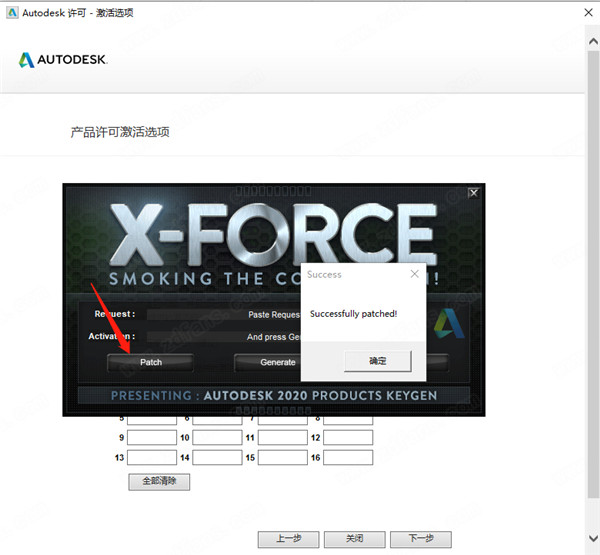Click activation code box 14
This screenshot has width=600, height=555.
point(217,457)
